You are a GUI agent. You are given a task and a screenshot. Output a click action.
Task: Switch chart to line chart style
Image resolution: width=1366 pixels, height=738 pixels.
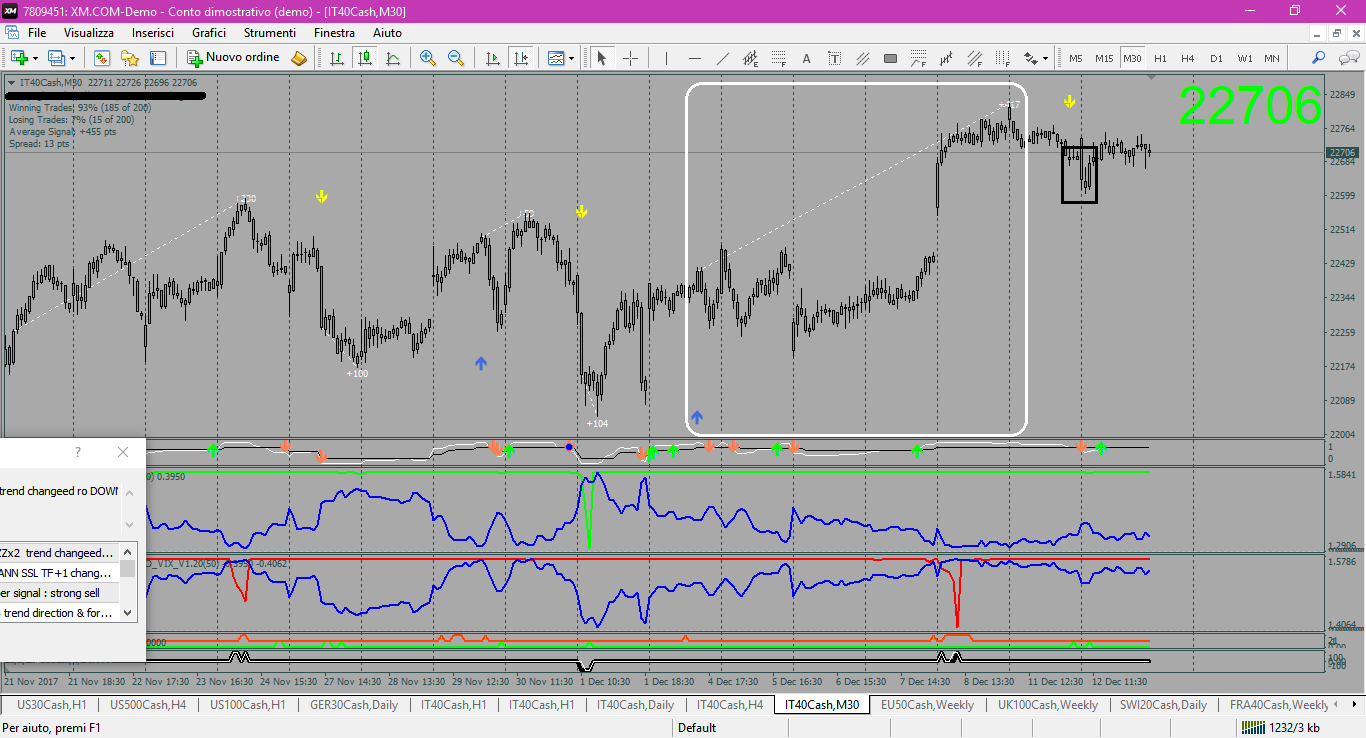coord(393,58)
